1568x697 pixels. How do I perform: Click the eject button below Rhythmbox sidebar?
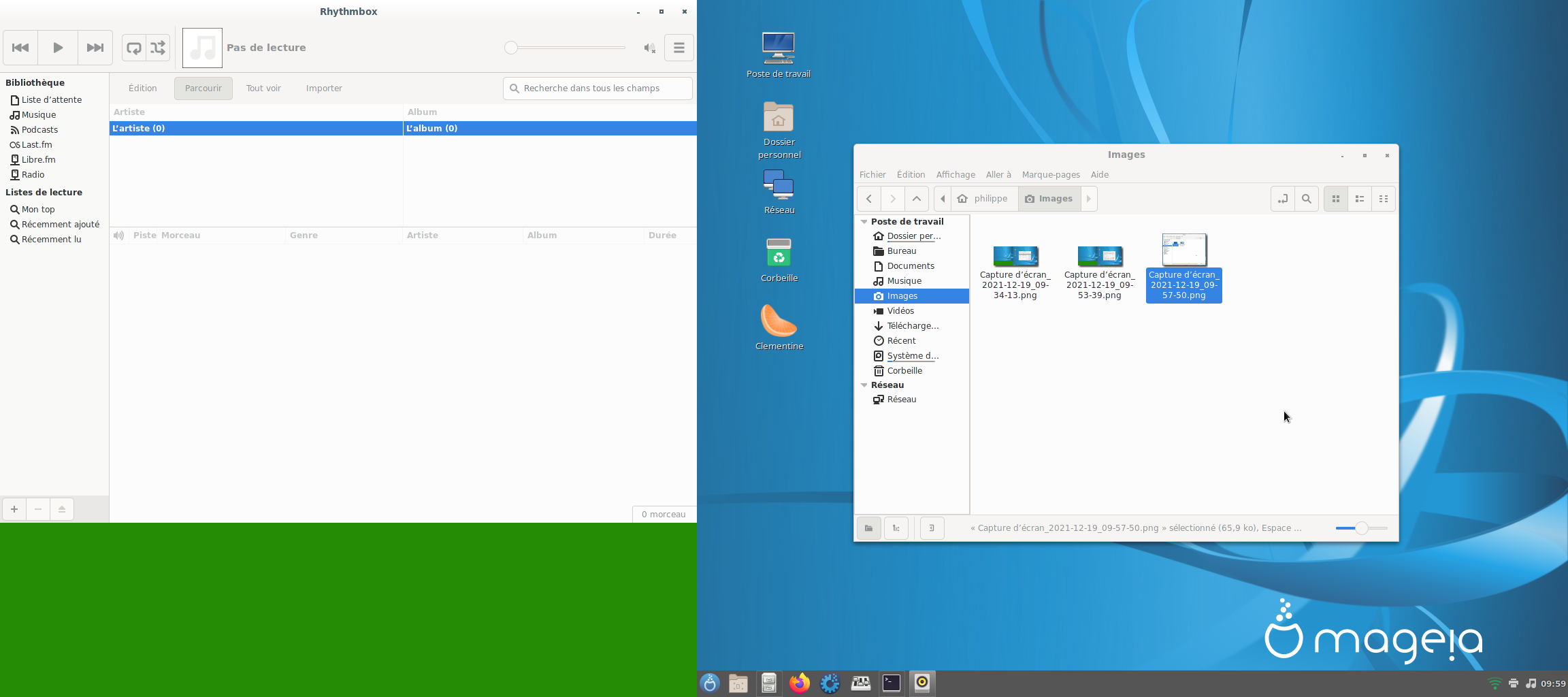pos(62,509)
